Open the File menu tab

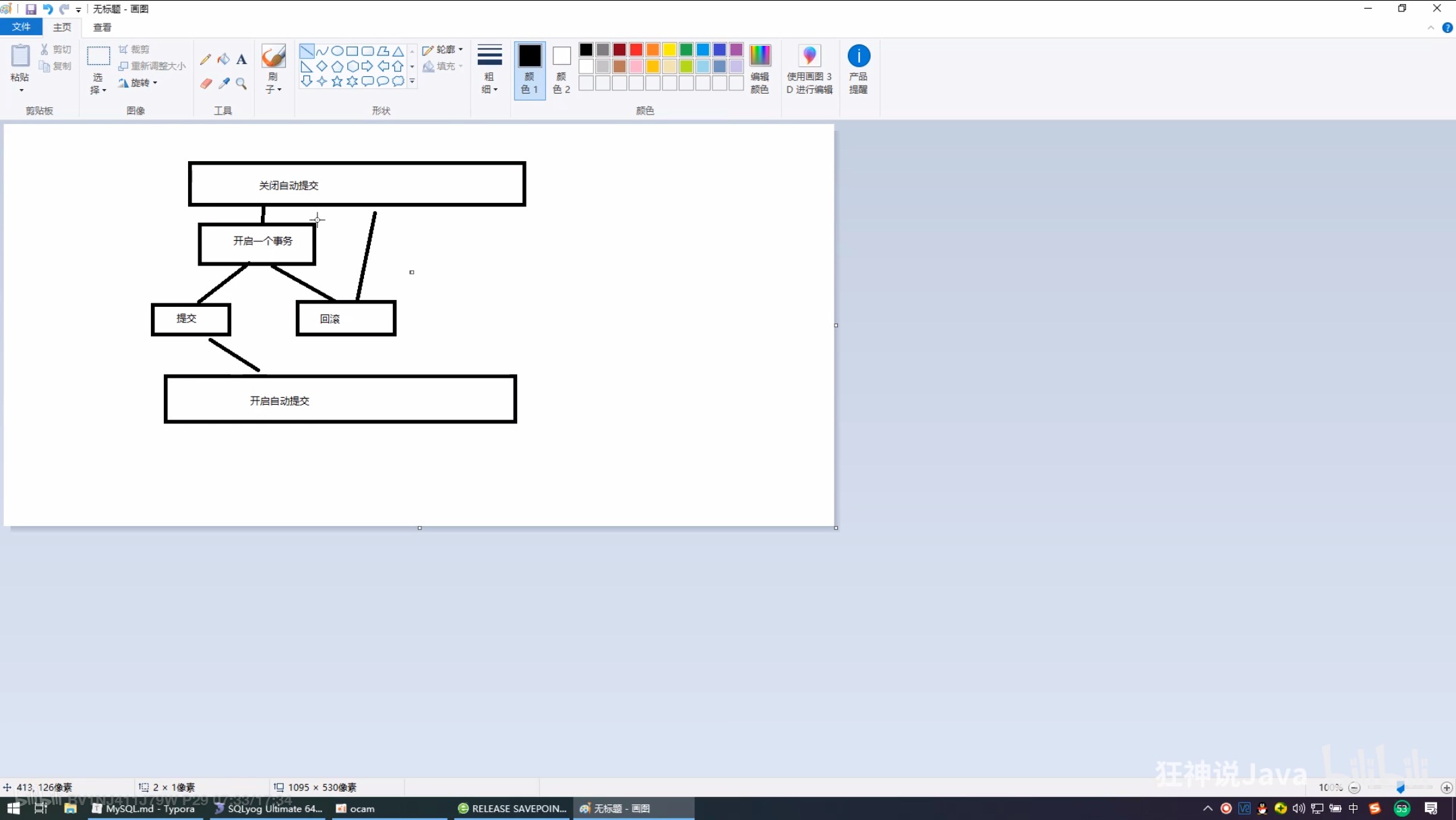click(x=21, y=27)
